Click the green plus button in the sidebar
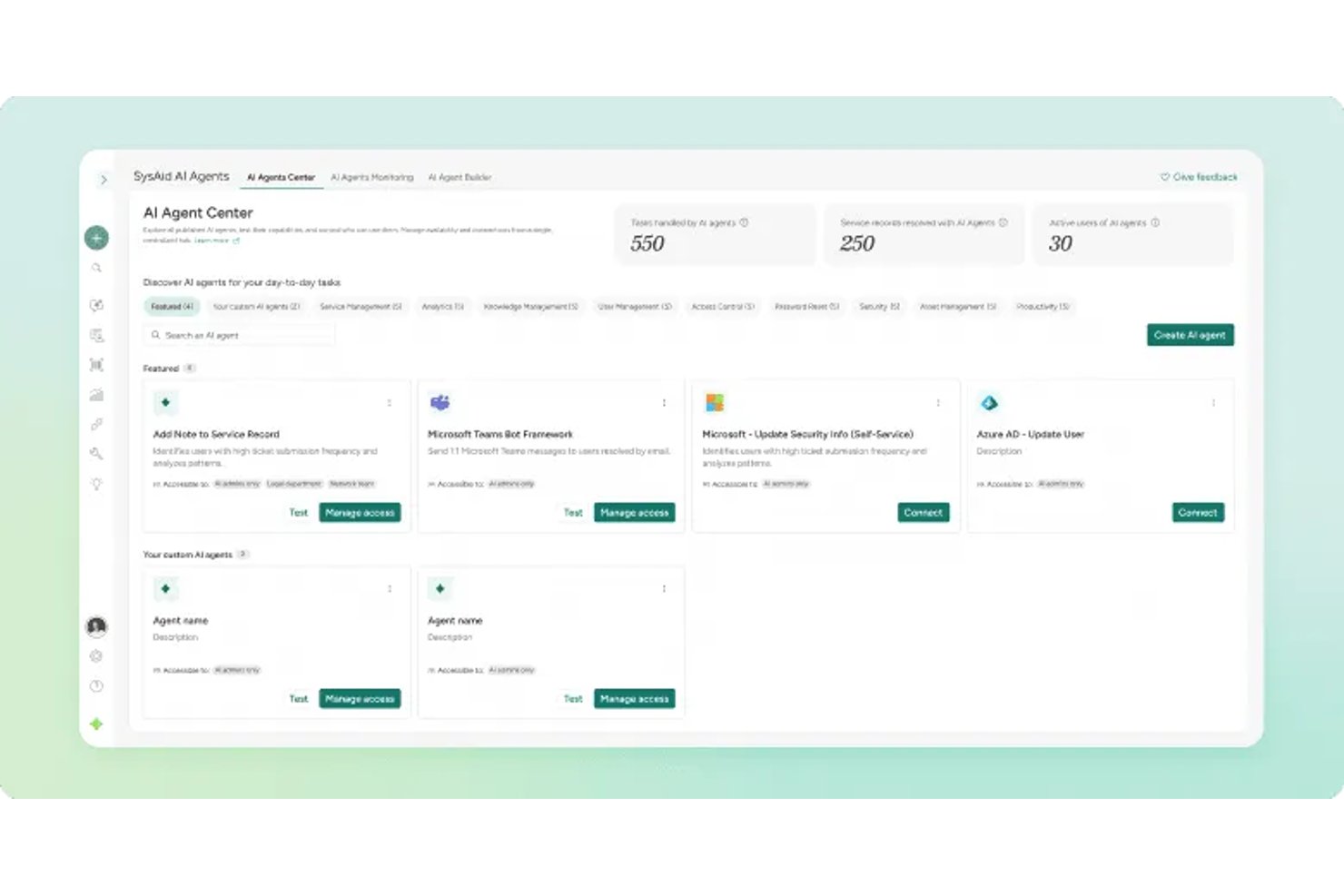The height and width of the screenshot is (896, 1344). (x=96, y=238)
